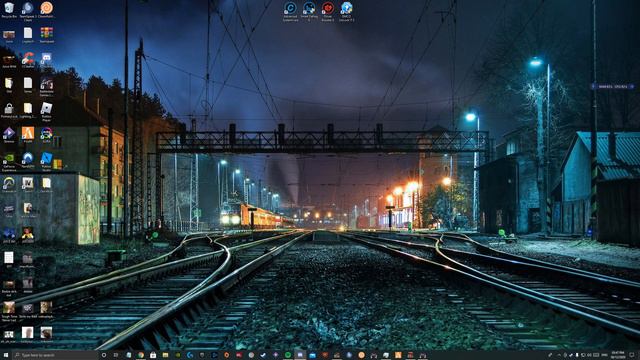Open Google Chrome from the taskbar
The width and height of the screenshot is (640, 360).
click(141, 355)
